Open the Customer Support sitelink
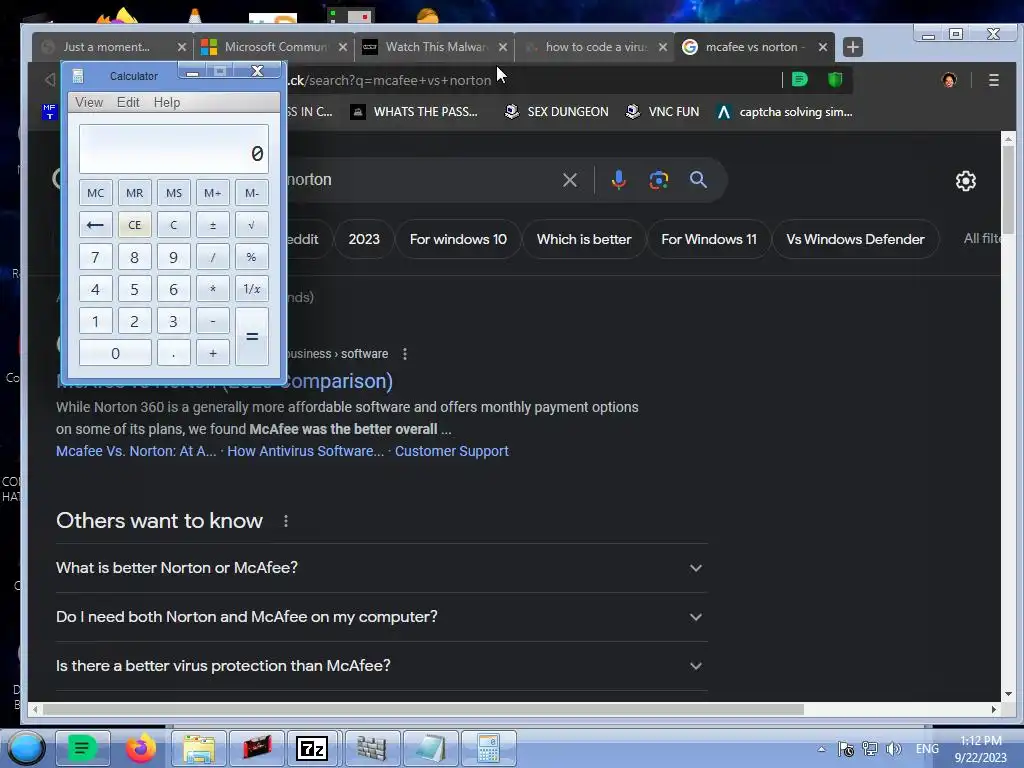Screen dimensions: 1024x768 451,451
